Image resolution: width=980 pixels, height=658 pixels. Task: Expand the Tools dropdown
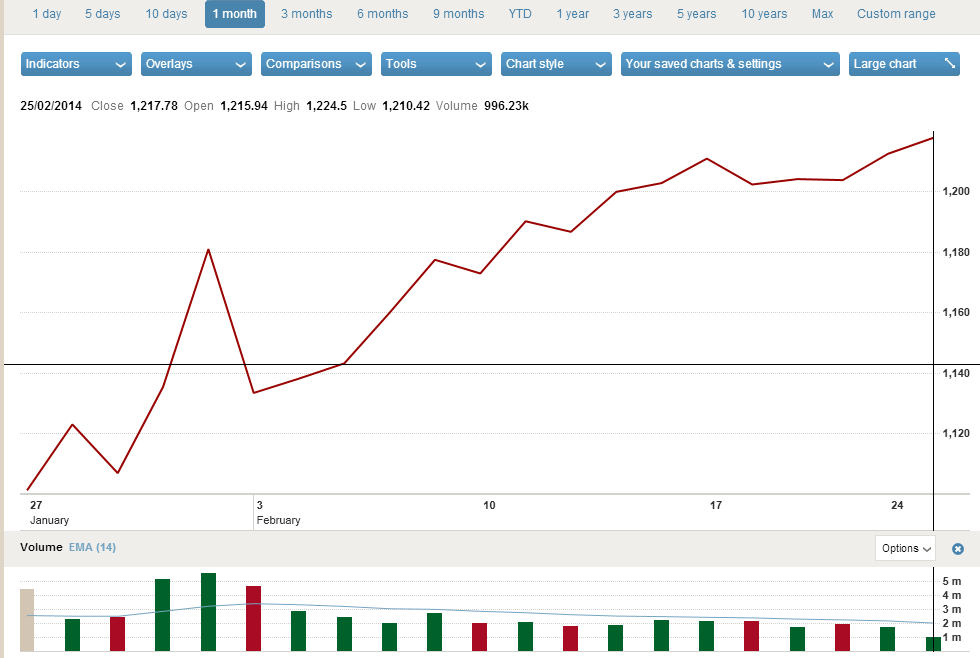tap(436, 64)
